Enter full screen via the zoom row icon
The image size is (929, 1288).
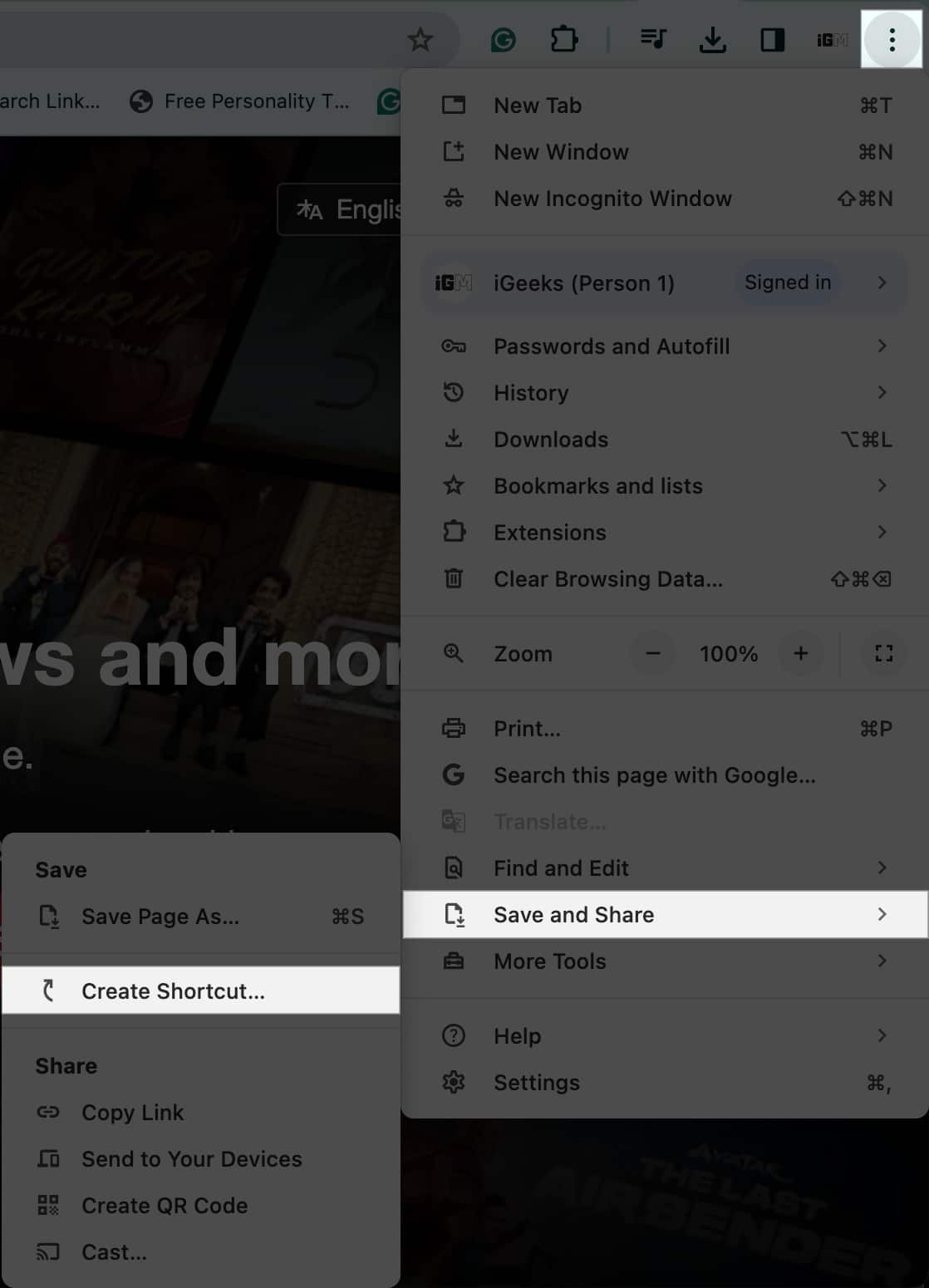pyautogui.click(x=884, y=654)
